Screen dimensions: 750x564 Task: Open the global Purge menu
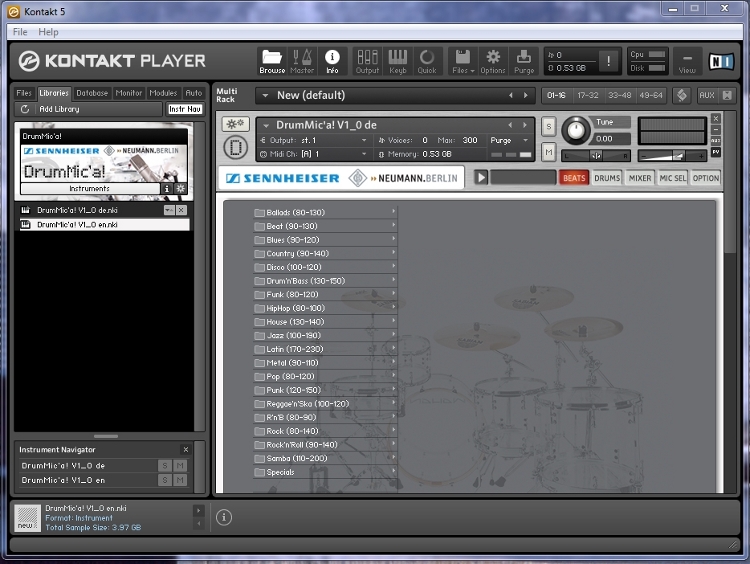(524, 61)
